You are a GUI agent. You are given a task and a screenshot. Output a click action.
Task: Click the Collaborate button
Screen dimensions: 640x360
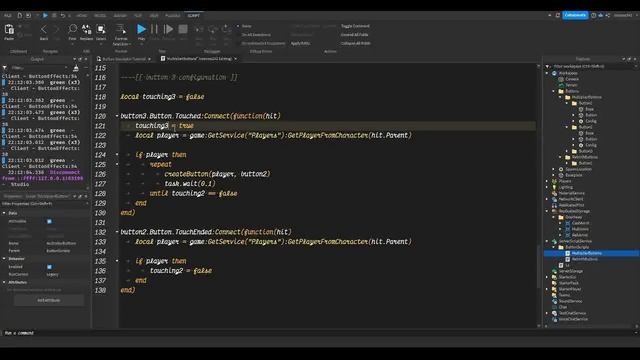coord(575,15)
